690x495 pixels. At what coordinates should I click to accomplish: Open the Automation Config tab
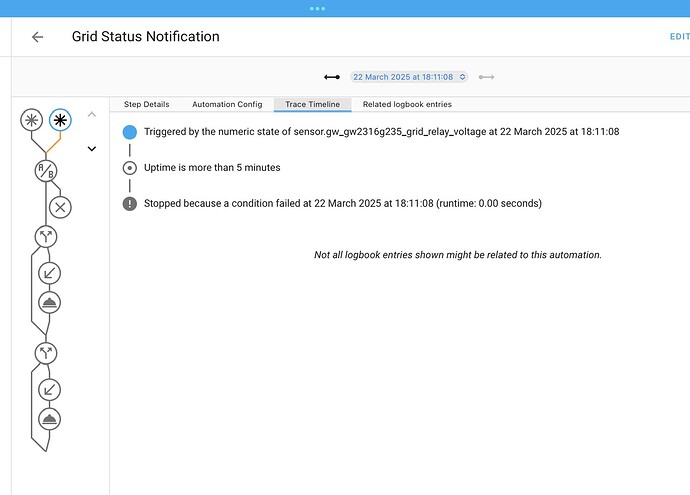(x=227, y=104)
